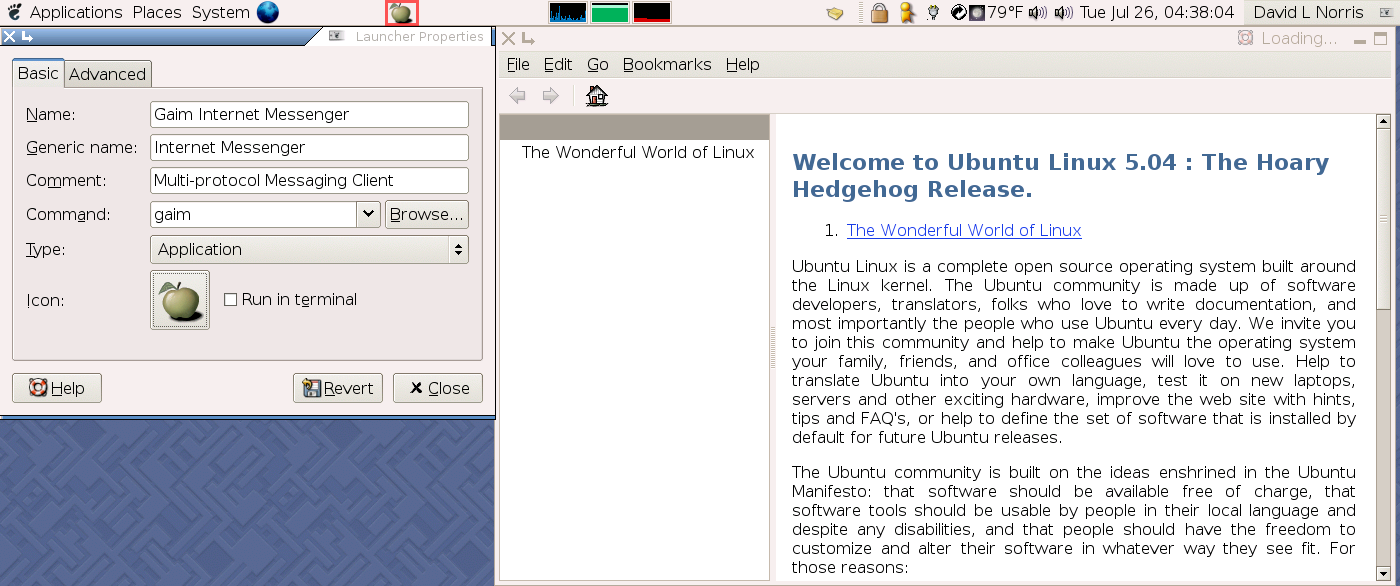Click the Name field containing Gaim Internet Messenger
This screenshot has height=586, width=1400.
(309, 114)
